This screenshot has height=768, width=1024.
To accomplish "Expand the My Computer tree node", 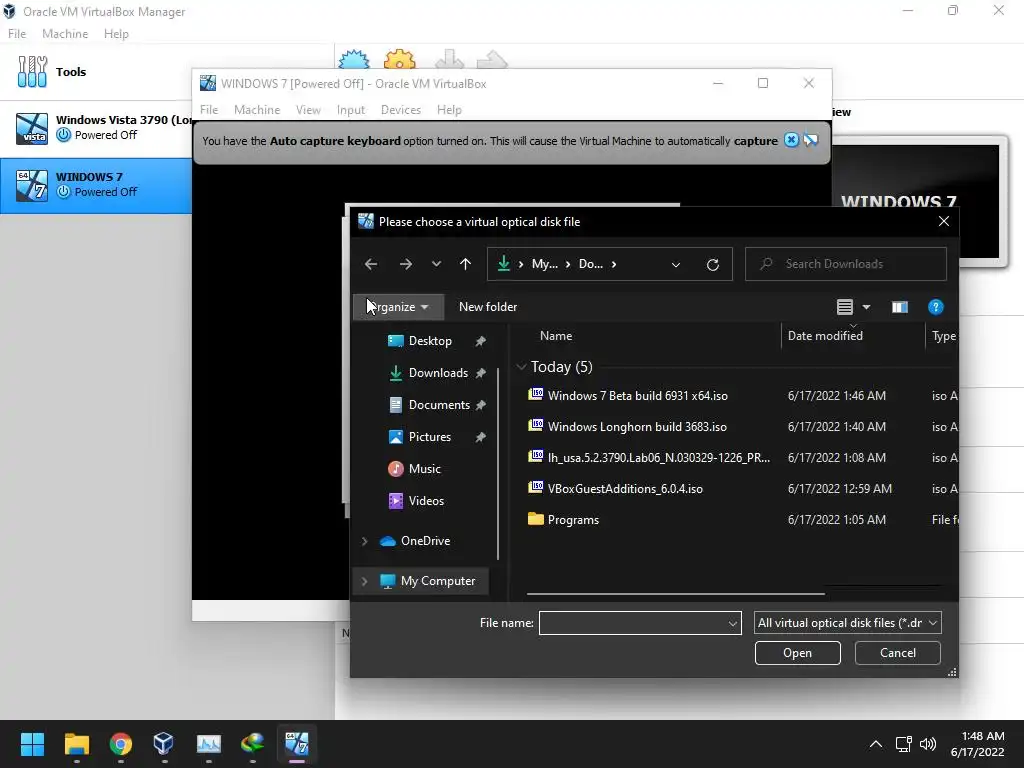I will 364,581.
